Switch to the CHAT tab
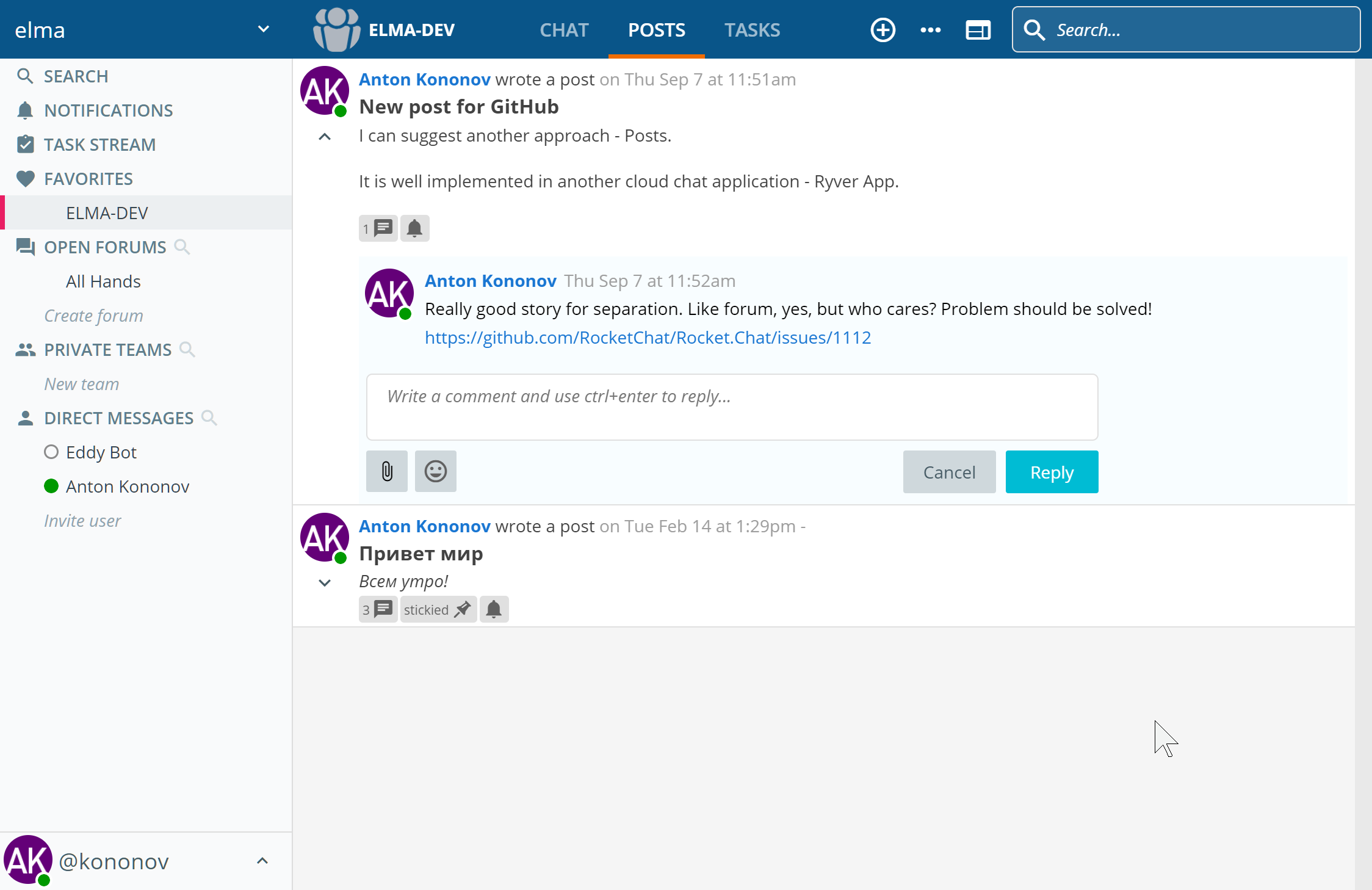This screenshot has width=1372, height=890. click(564, 30)
